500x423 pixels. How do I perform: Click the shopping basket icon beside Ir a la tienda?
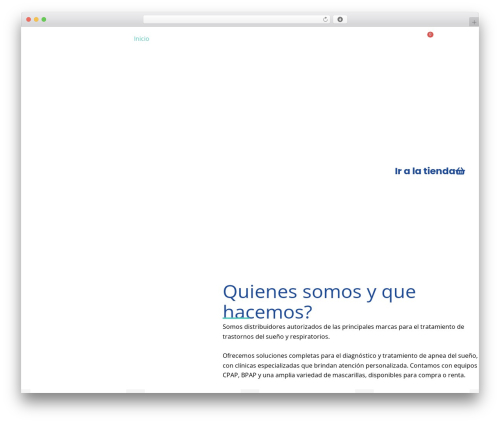460,171
